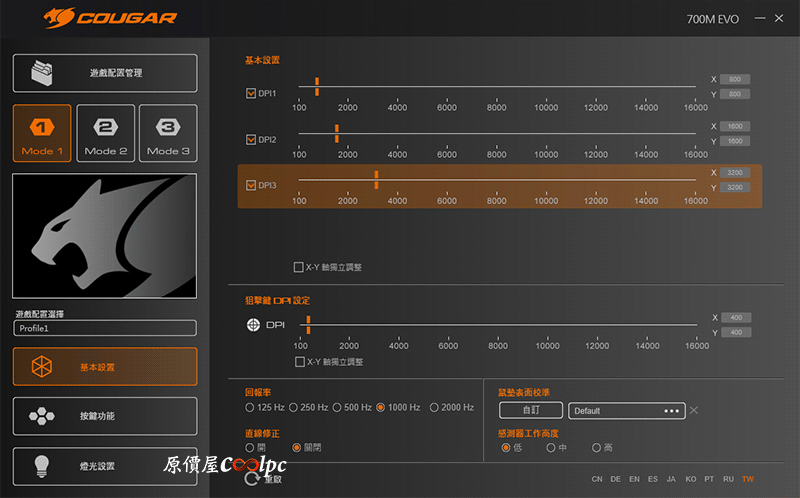This screenshot has width=800, height=498.
Task: Select 125 Hz polling rate
Action: (x=249, y=407)
